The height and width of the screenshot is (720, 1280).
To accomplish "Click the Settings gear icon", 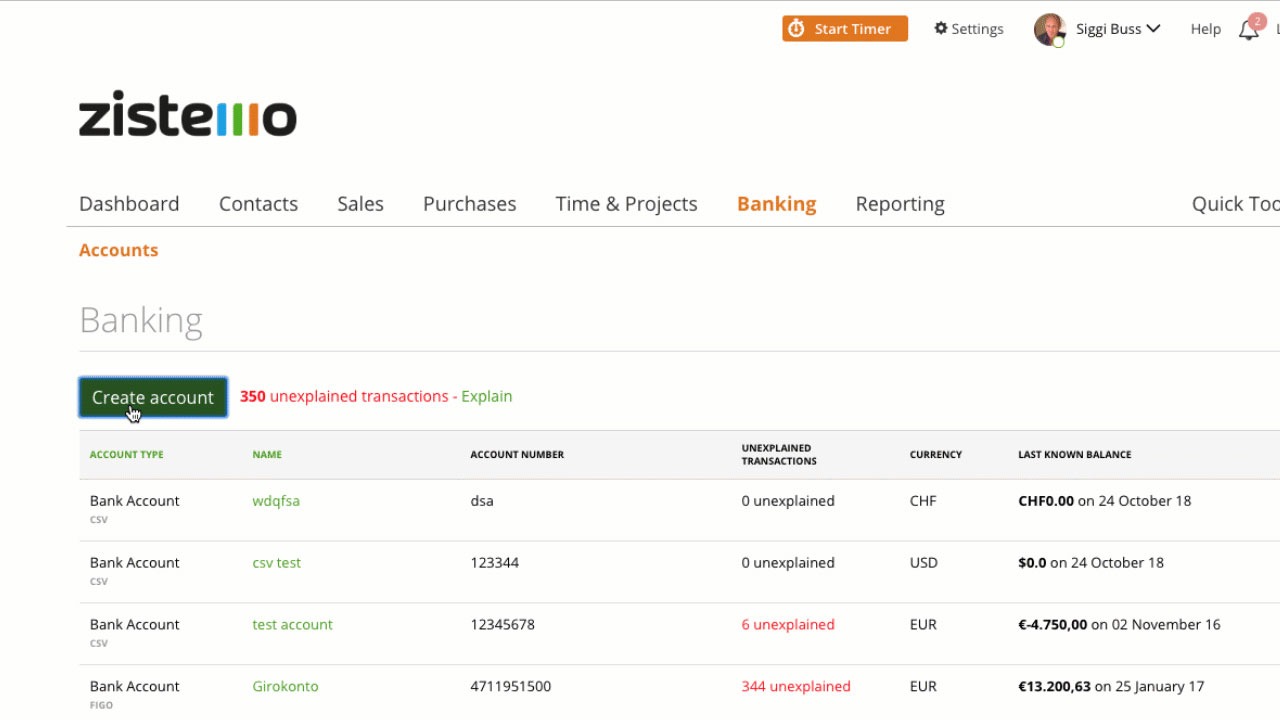I will (941, 28).
